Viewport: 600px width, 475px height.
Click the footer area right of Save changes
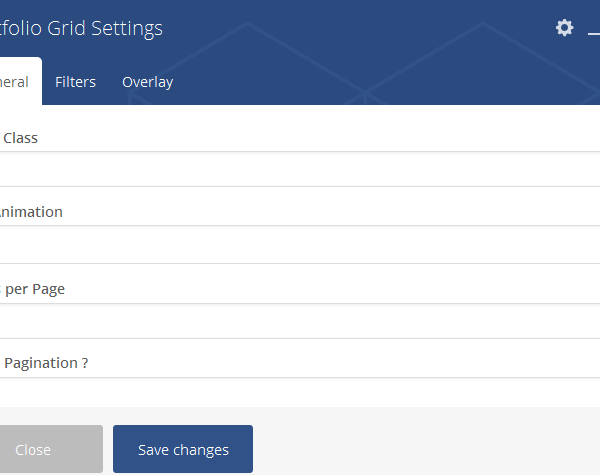tap(420, 449)
